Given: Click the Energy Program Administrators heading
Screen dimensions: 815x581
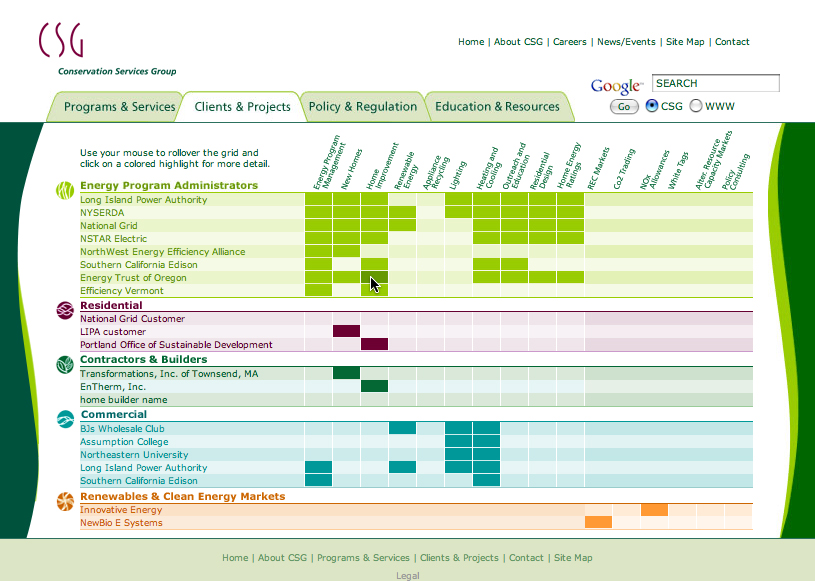Looking at the screenshot, I should (169, 186).
